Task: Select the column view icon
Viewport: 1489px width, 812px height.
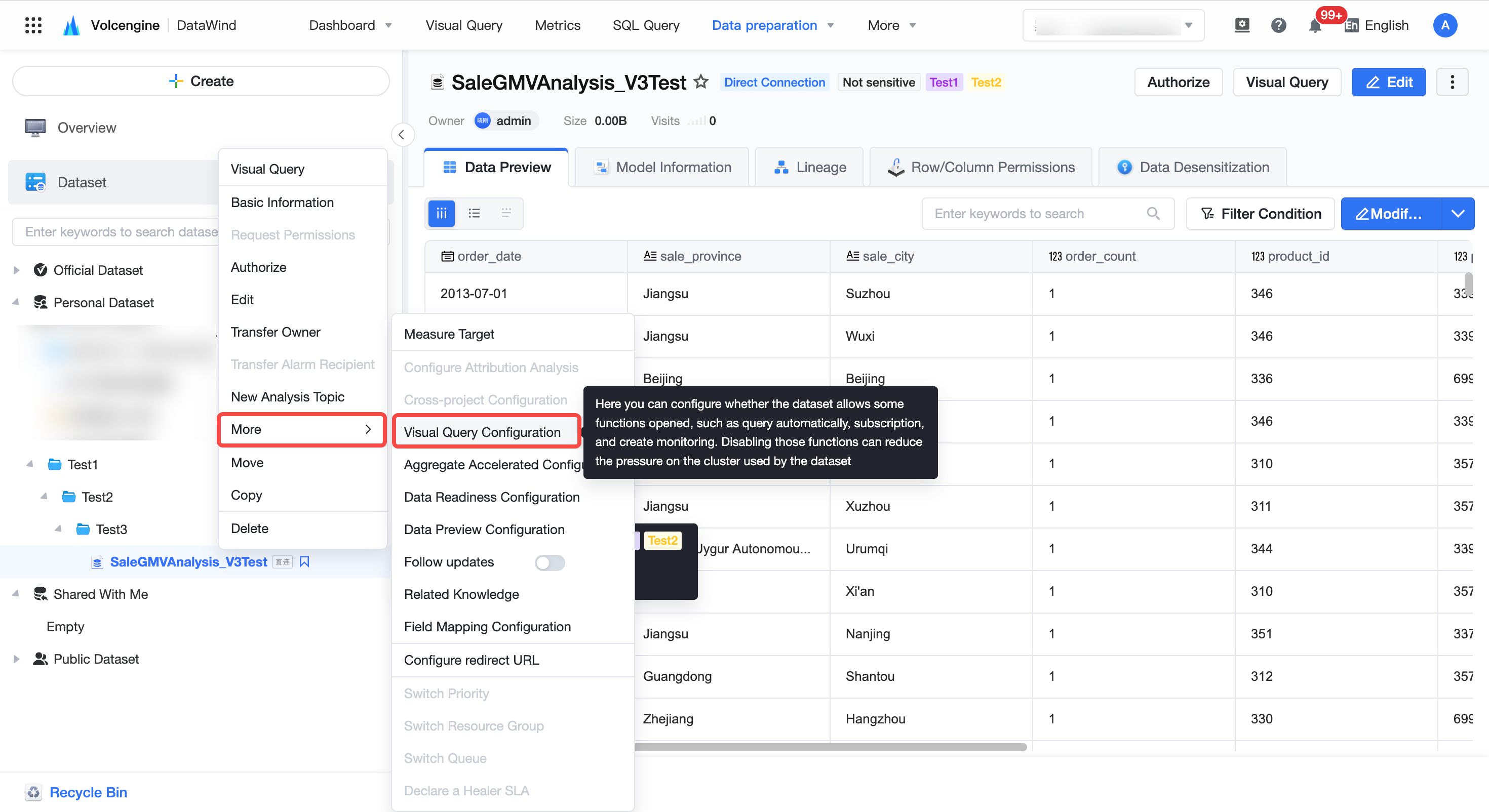Action: point(441,213)
